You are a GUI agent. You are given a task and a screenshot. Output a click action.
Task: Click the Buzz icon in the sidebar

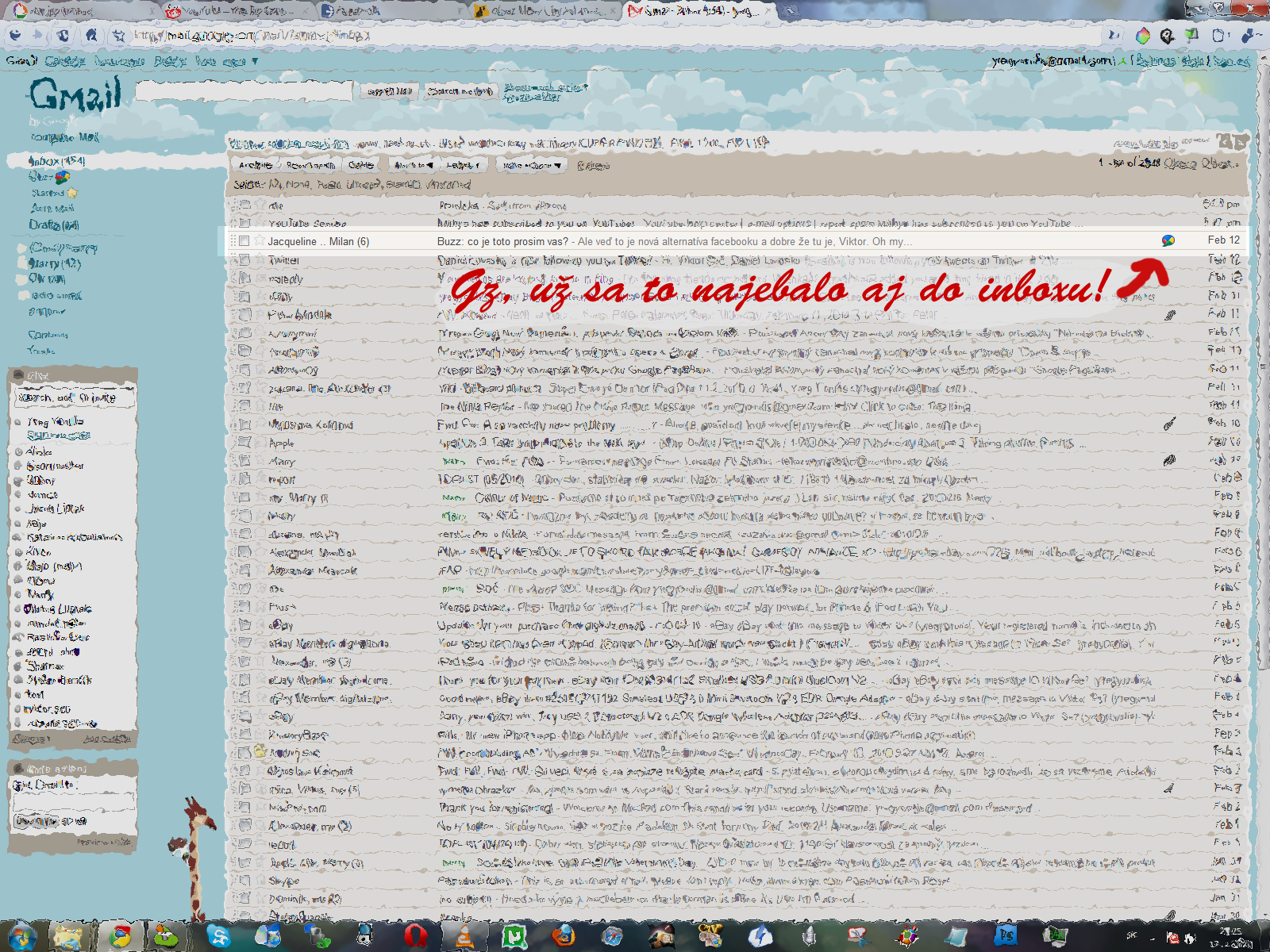coord(62,178)
